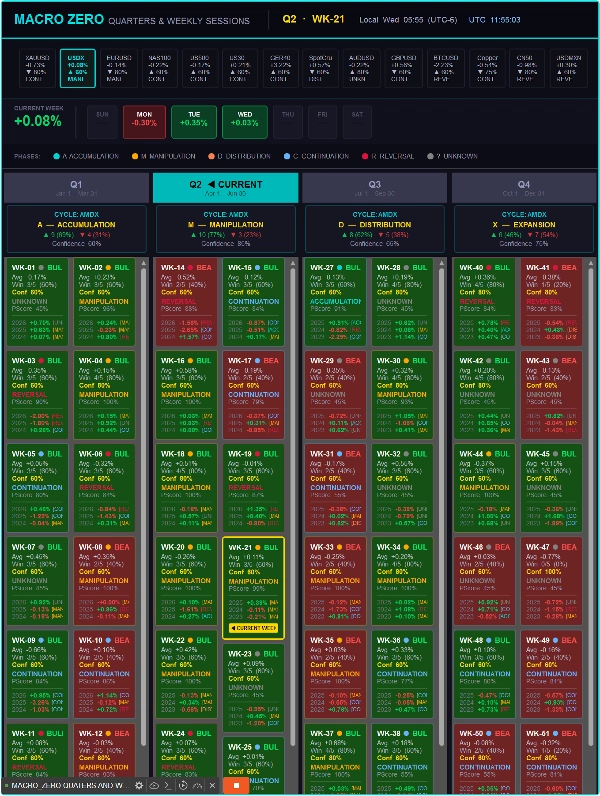600x796 pixels.
Task: Click the gauge speedometer icon in bottom bar
Action: click(x=197, y=785)
